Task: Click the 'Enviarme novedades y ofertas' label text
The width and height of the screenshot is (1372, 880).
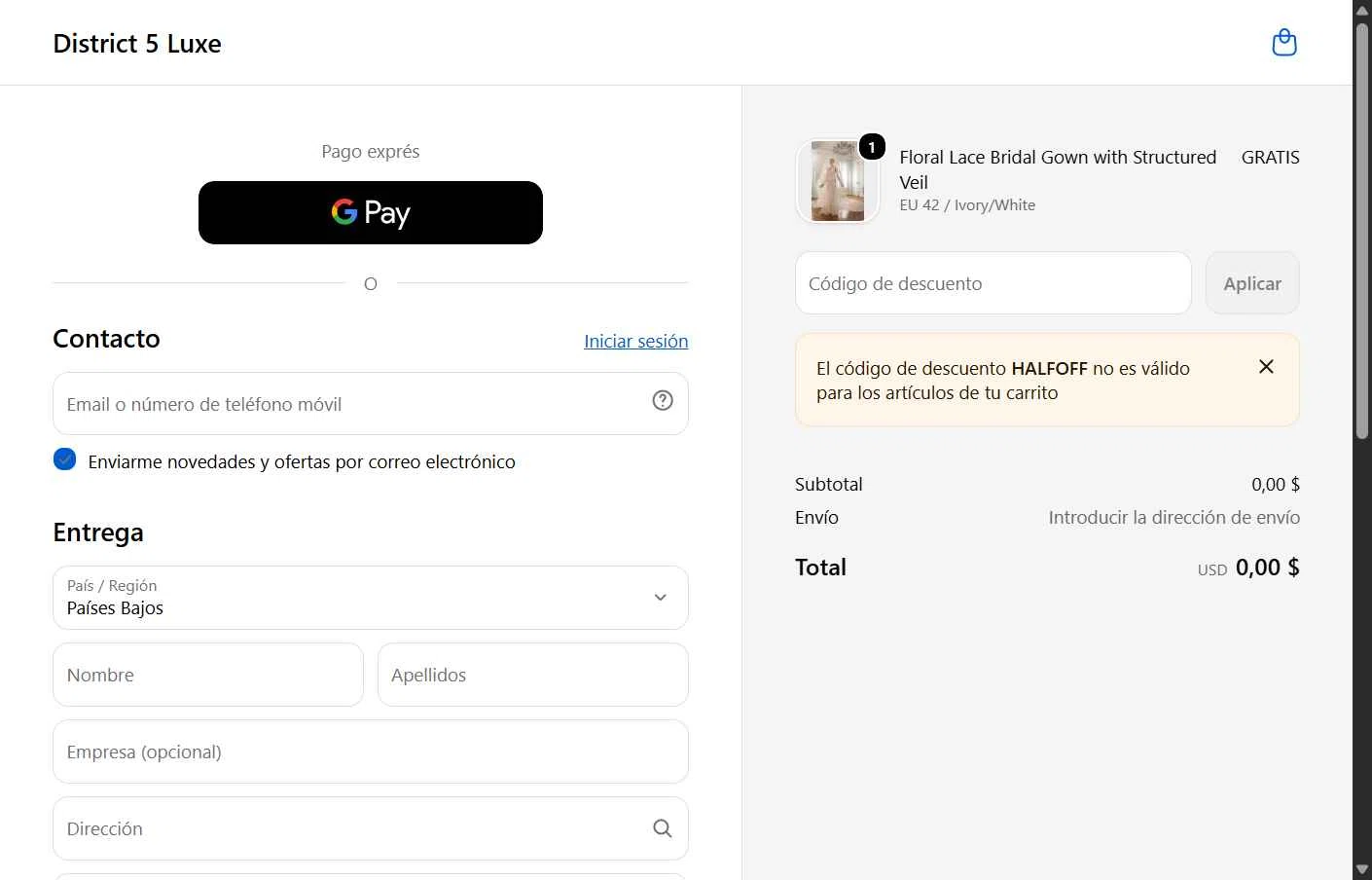Action: tap(302, 461)
